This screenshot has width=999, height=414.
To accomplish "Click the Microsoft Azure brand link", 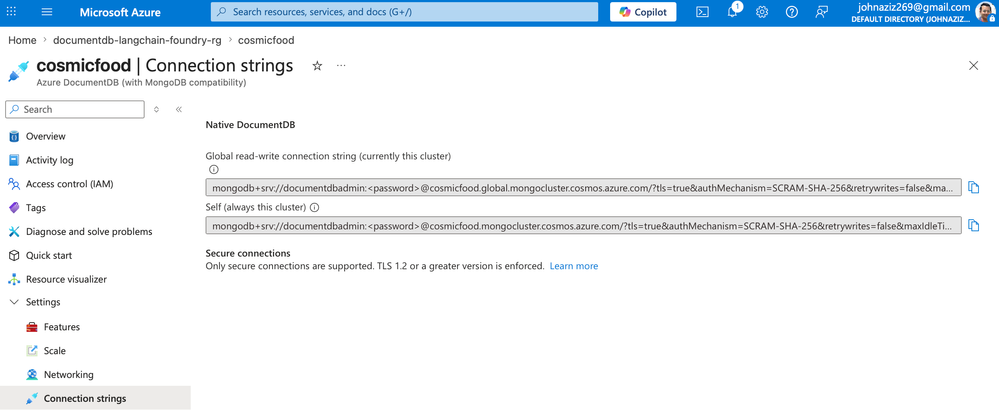I will pos(120,12).
